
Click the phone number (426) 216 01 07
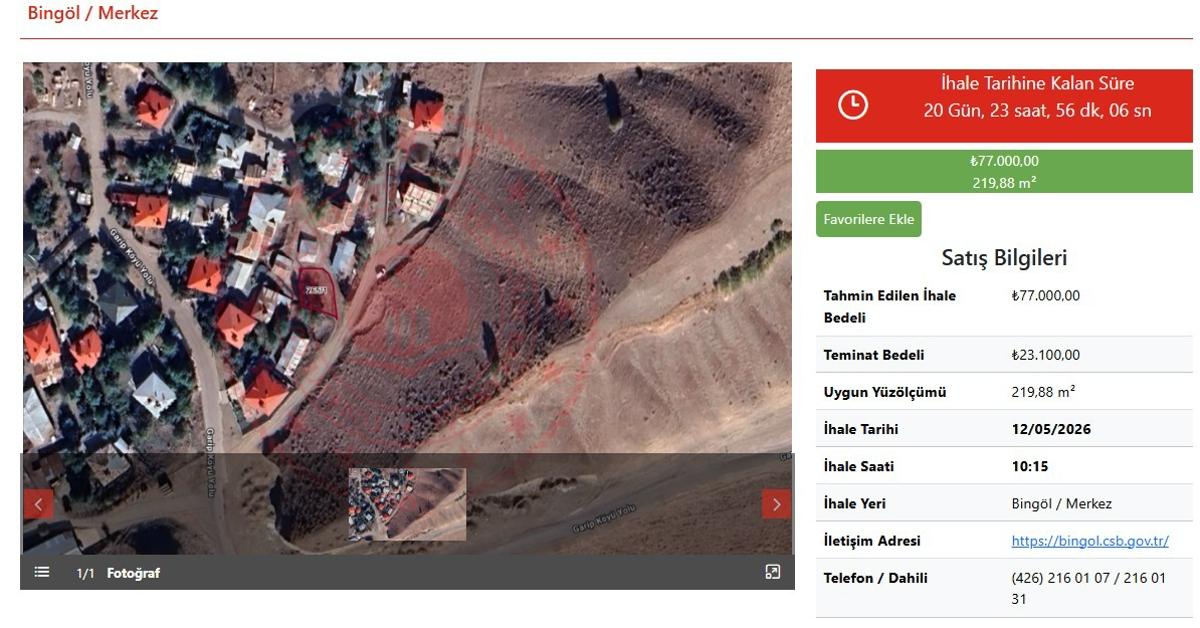click(1062, 578)
